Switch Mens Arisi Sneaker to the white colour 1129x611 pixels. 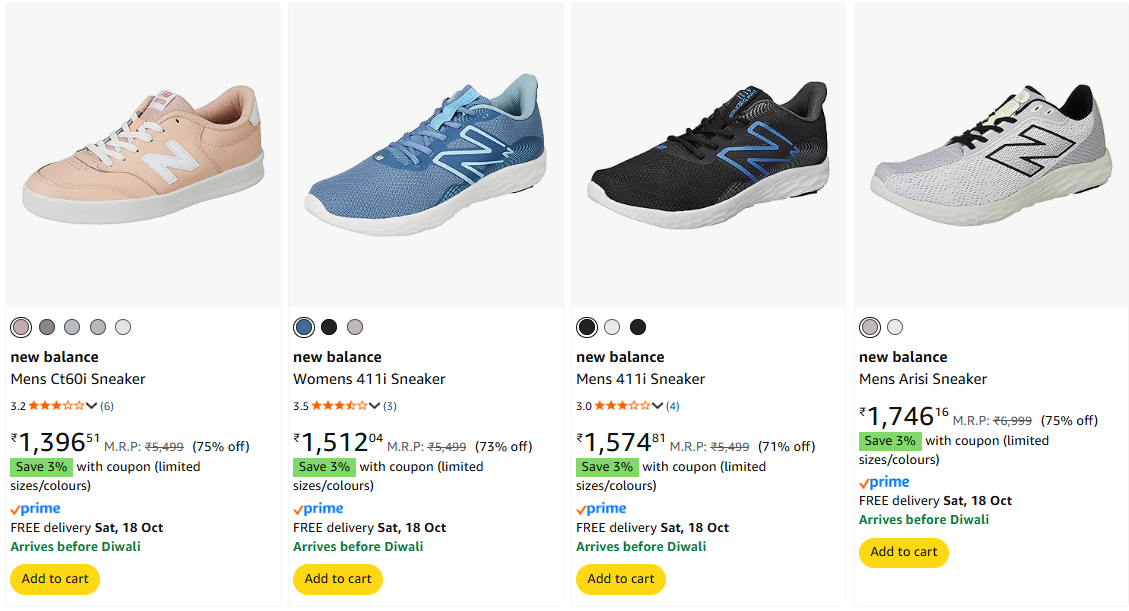tap(895, 327)
